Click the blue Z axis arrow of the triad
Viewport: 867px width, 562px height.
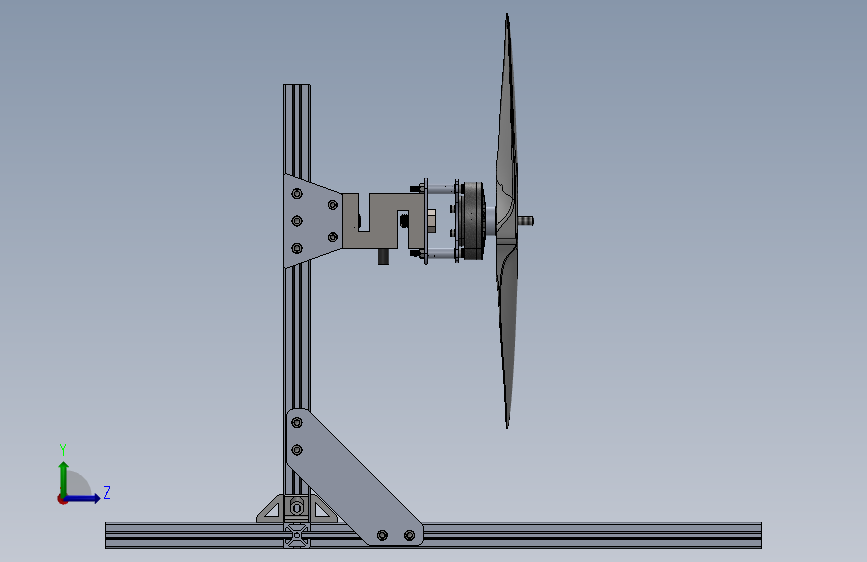coord(83,498)
